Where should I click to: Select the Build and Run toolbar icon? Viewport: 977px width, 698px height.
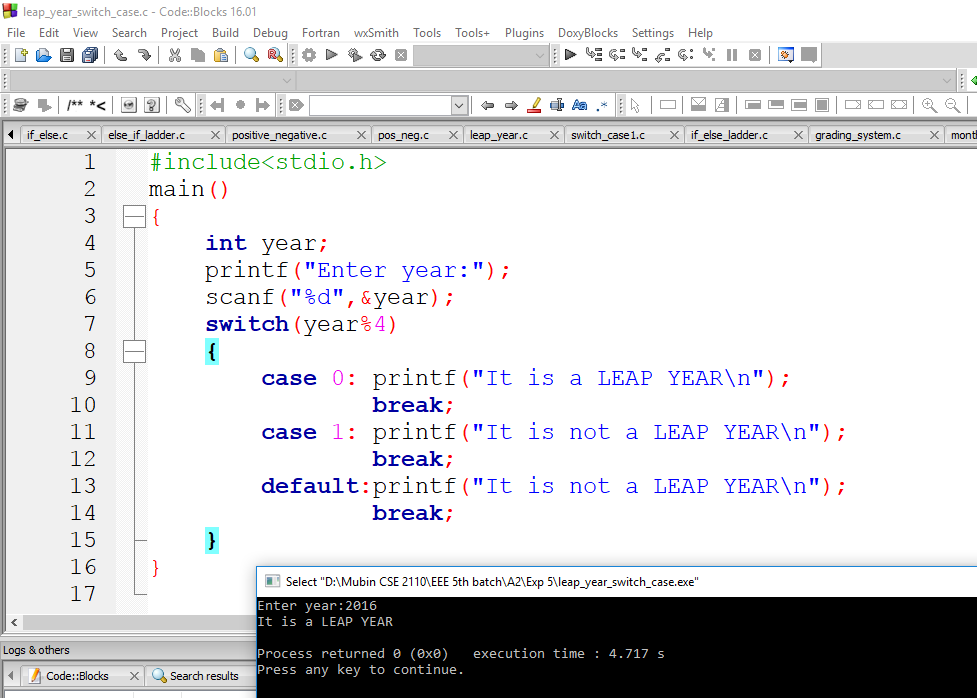[x=354, y=55]
